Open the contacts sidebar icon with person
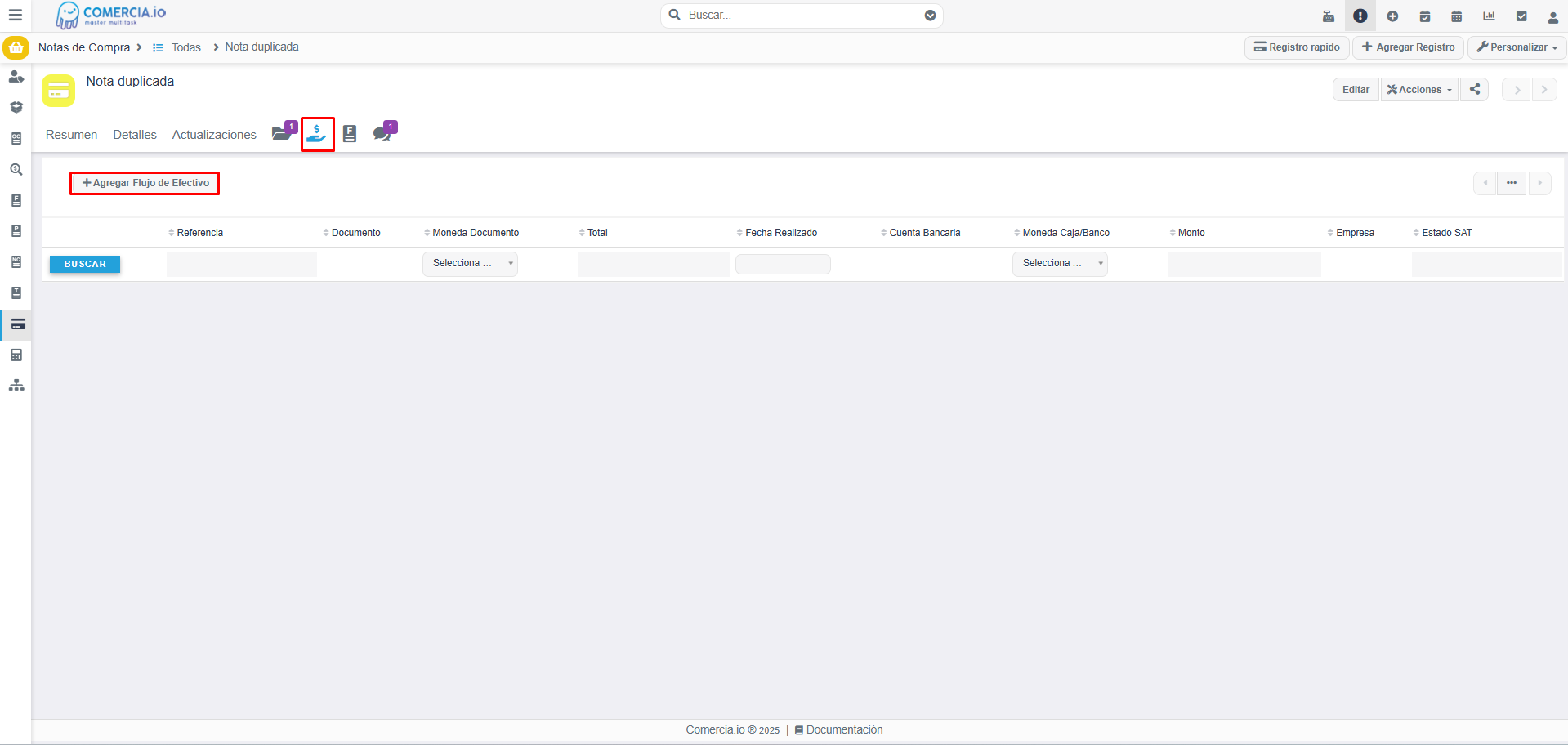 (16, 77)
